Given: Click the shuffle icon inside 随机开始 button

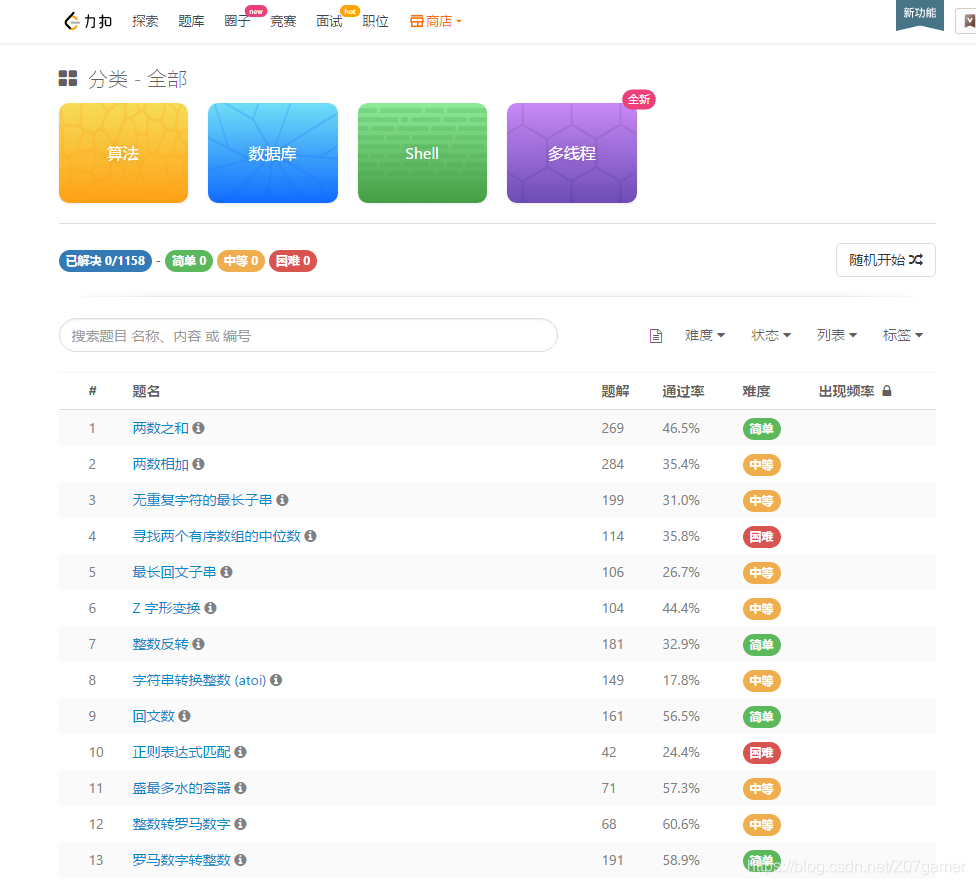Looking at the screenshot, I should (916, 259).
